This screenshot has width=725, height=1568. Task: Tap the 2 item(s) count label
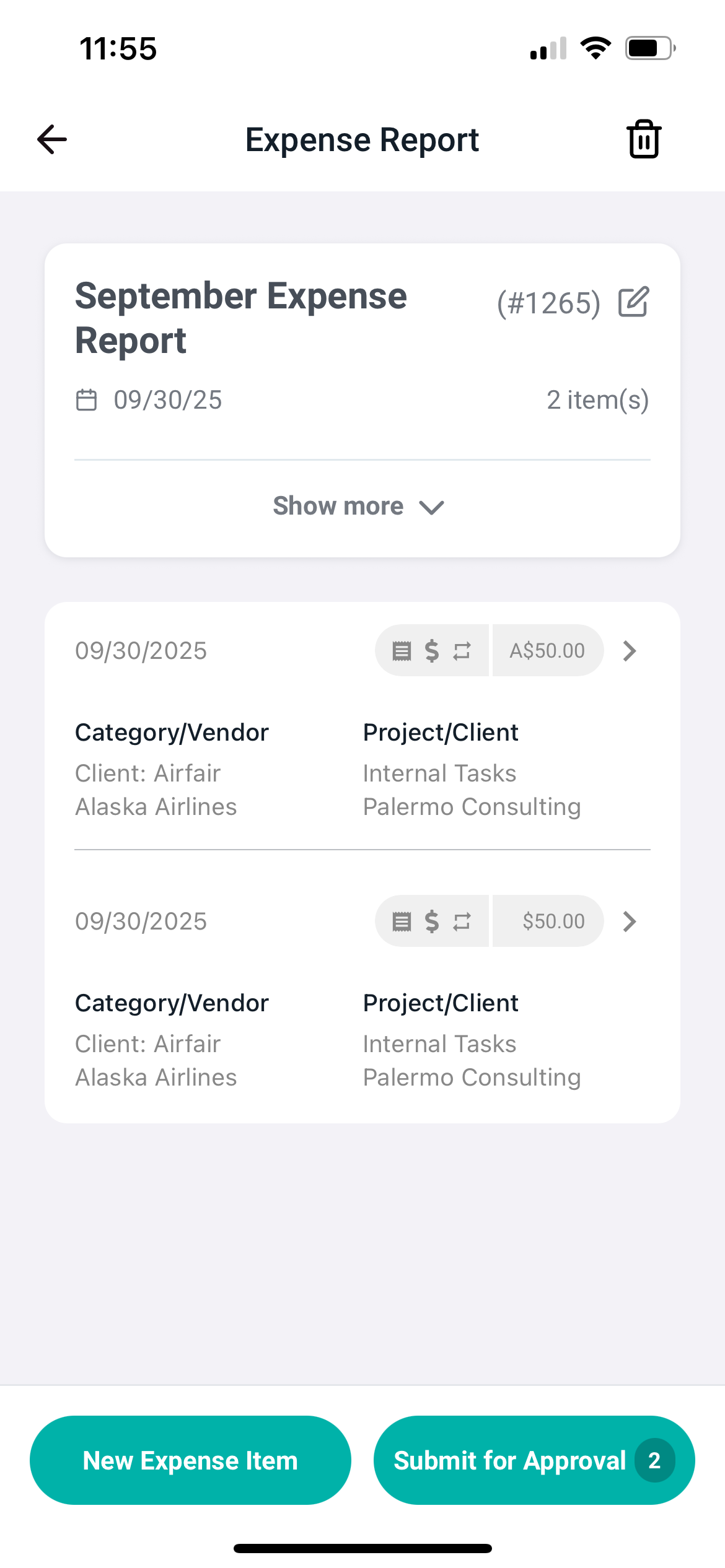597,400
